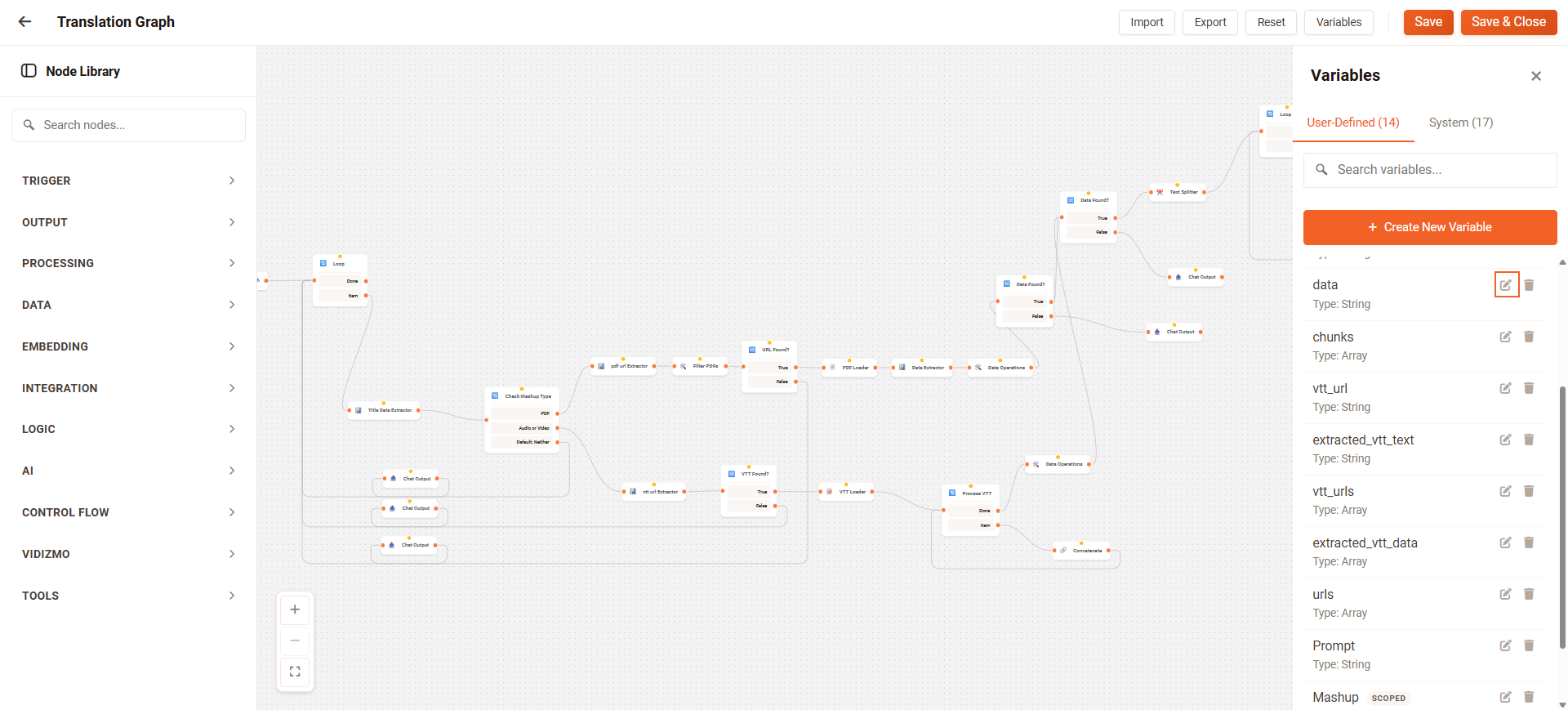The image size is (1568, 710).
Task: Delete the chunks variable
Action: click(x=1529, y=337)
